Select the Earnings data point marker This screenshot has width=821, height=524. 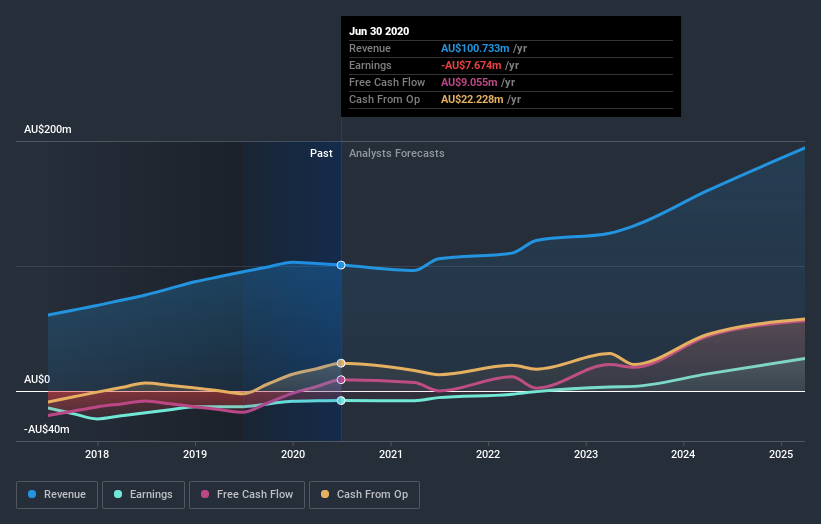[x=341, y=400]
